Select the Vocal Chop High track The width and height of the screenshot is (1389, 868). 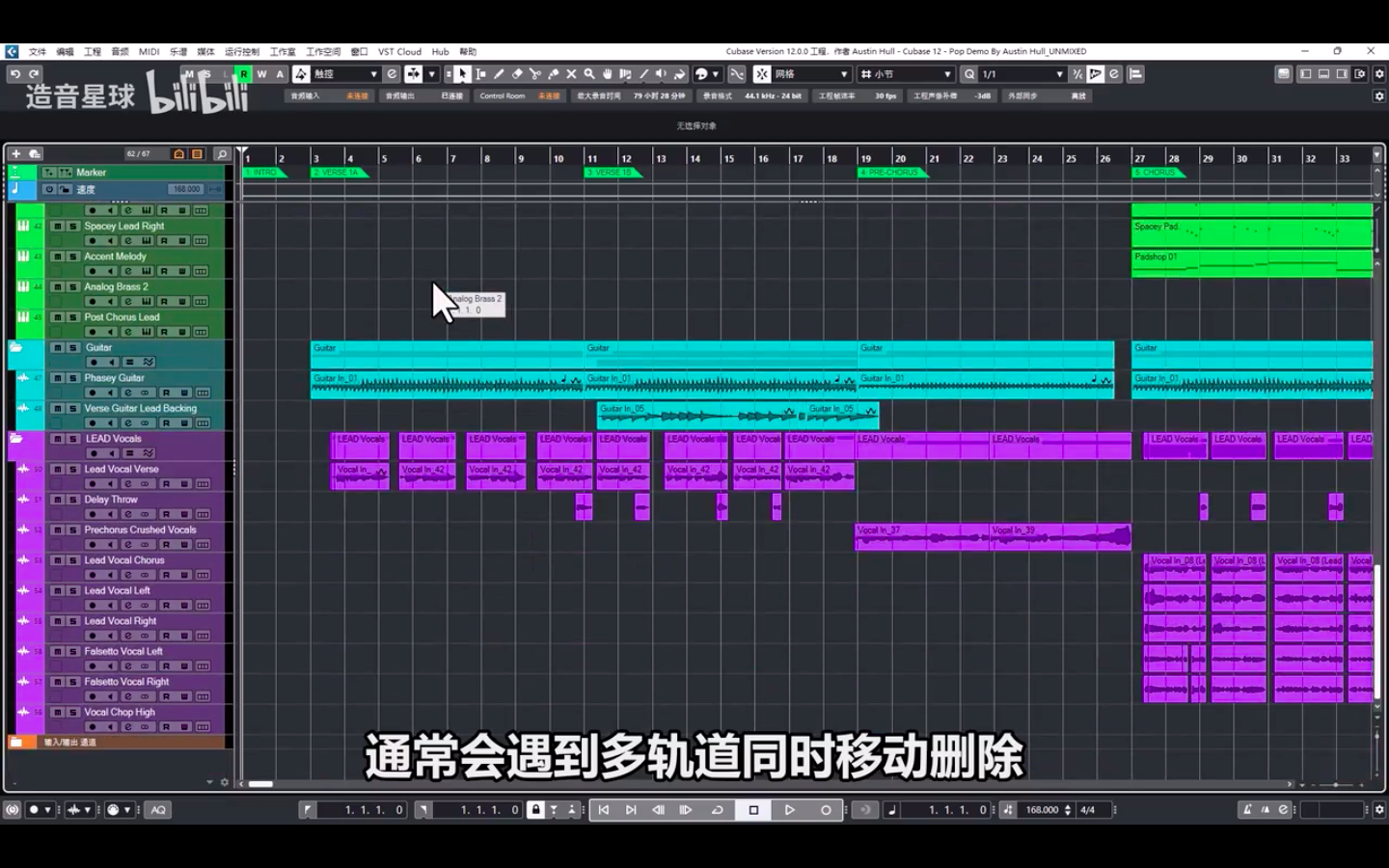tap(120, 712)
